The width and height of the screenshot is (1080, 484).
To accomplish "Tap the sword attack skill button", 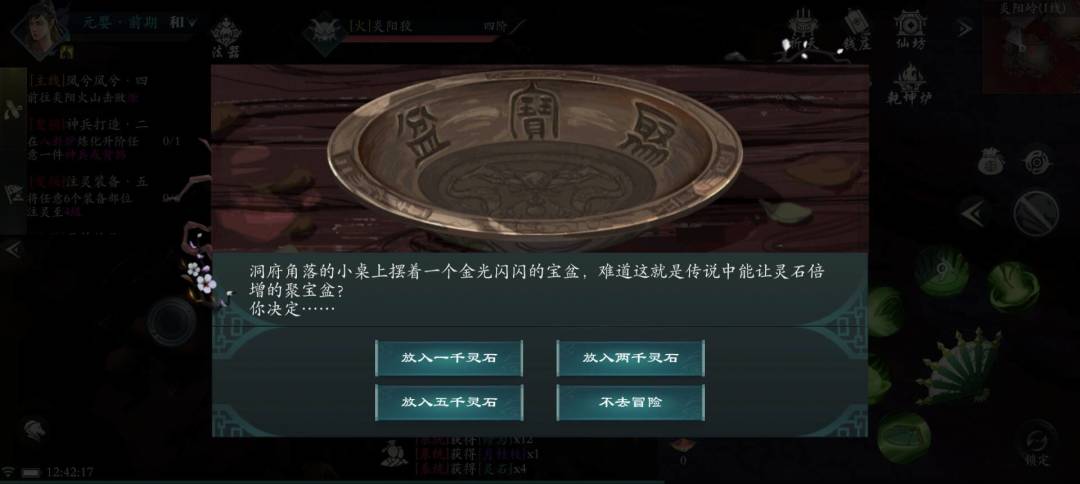I will (1036, 214).
